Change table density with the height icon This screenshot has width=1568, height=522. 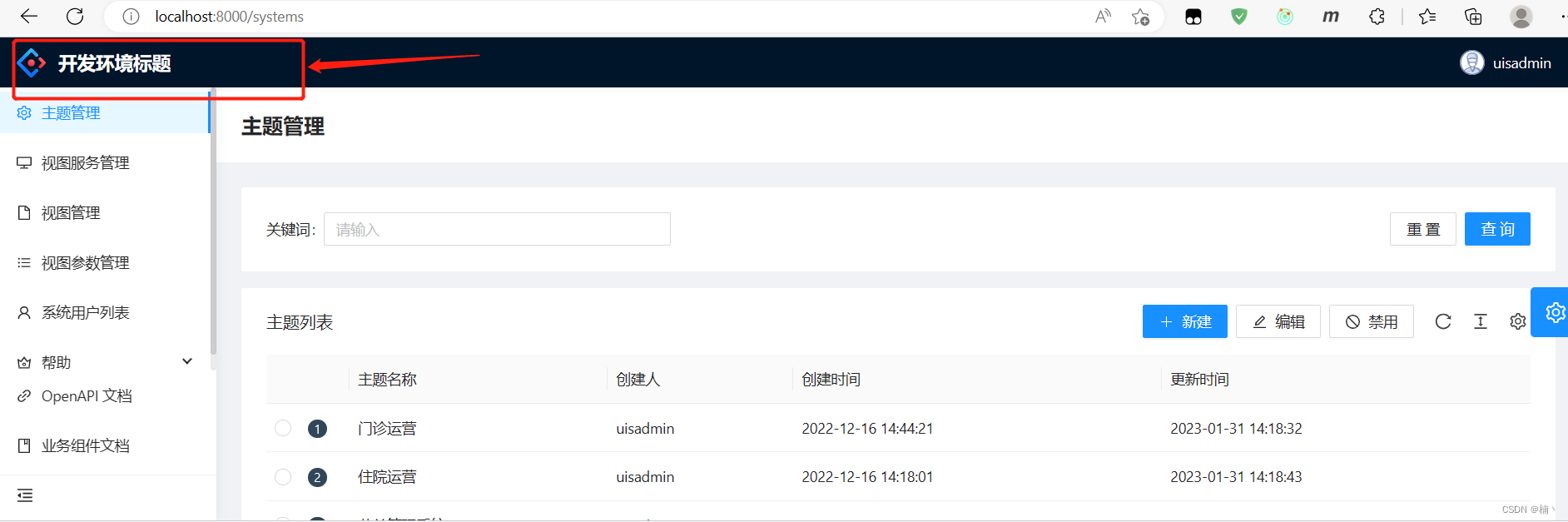tap(1481, 321)
